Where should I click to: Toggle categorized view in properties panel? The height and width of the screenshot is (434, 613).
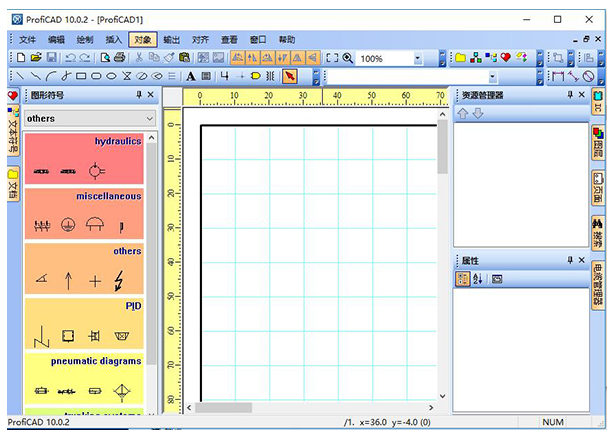click(x=462, y=279)
